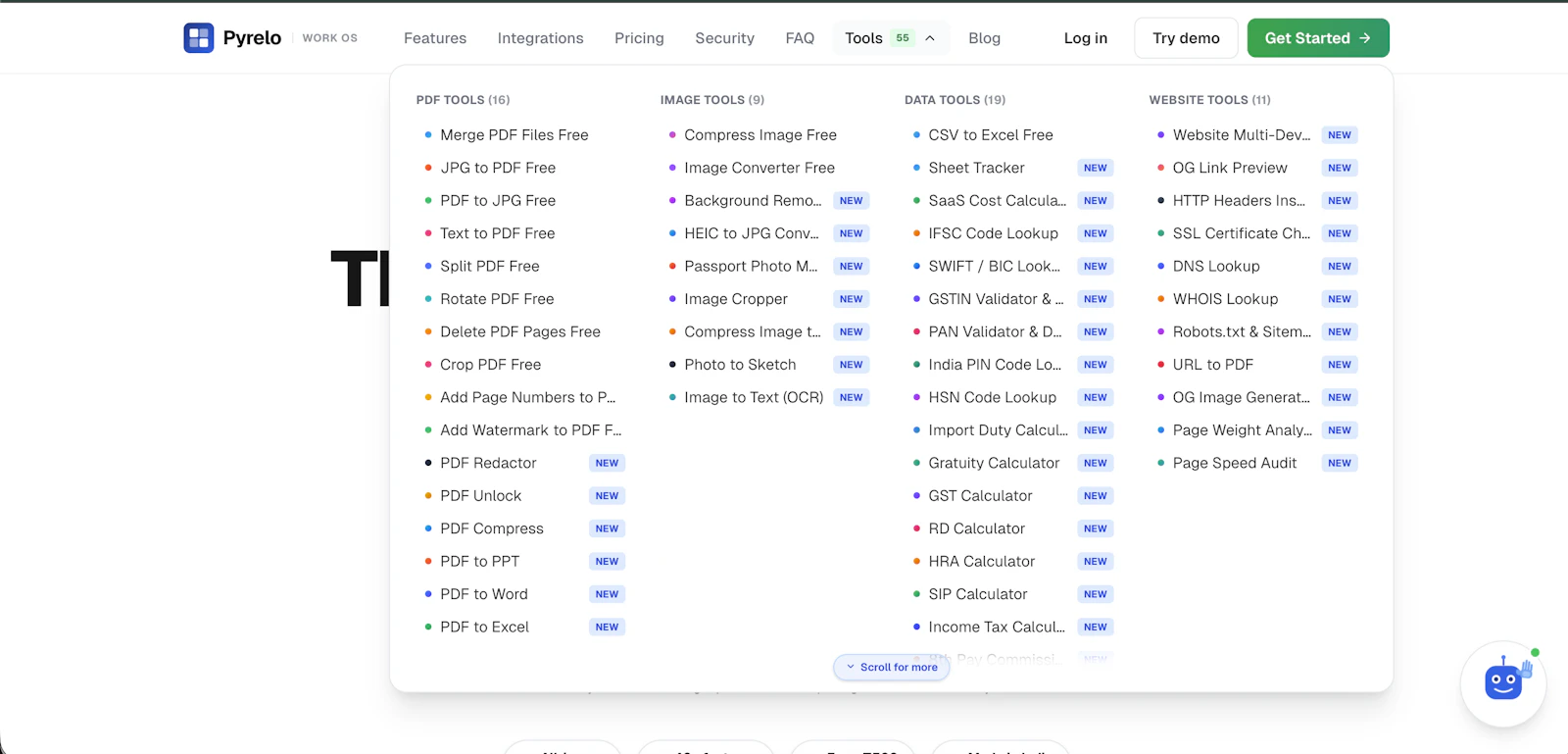Open the Features menu item
The width and height of the screenshot is (1568, 754).
pyautogui.click(x=435, y=38)
